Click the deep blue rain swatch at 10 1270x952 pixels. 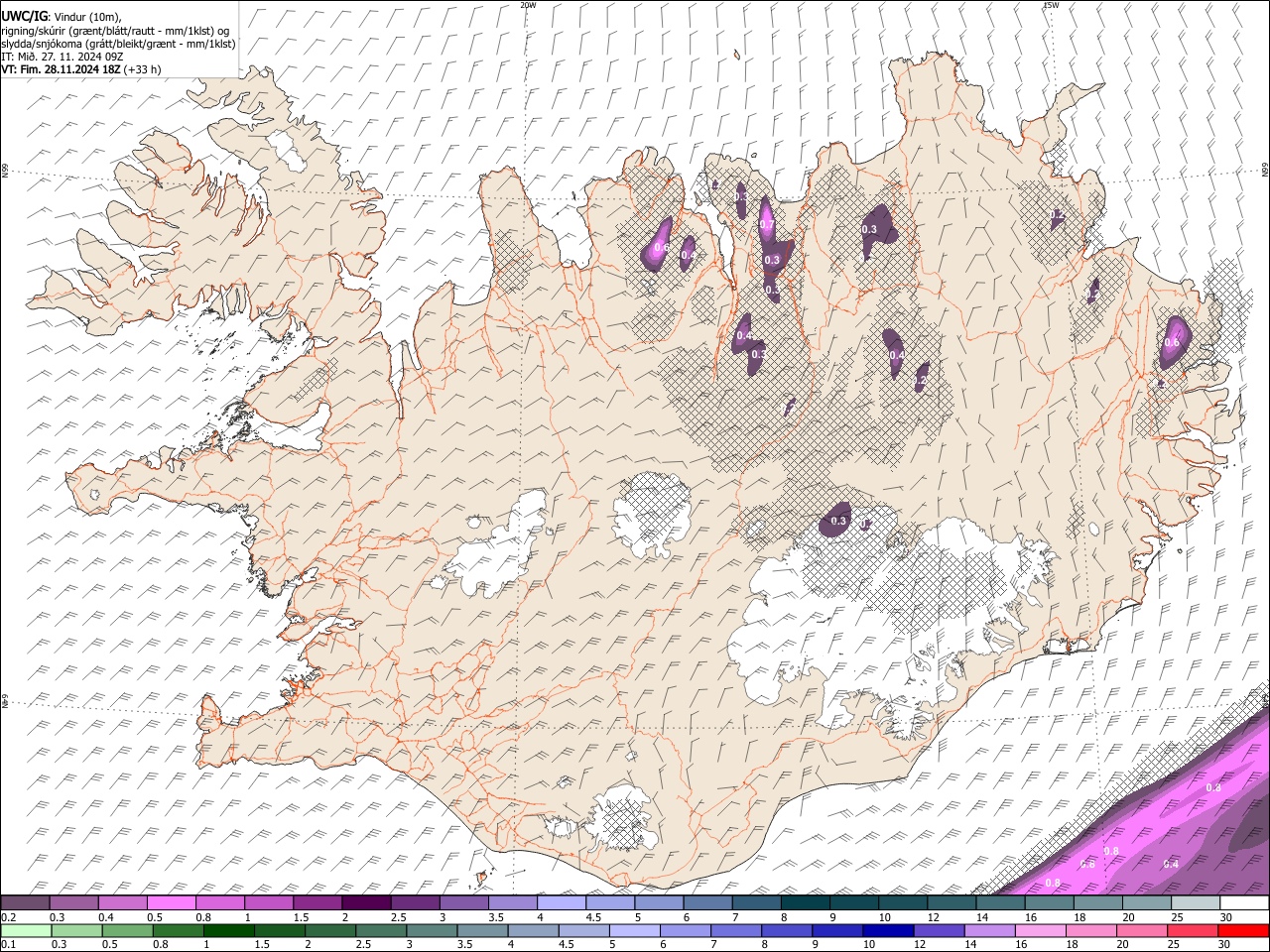click(x=886, y=930)
